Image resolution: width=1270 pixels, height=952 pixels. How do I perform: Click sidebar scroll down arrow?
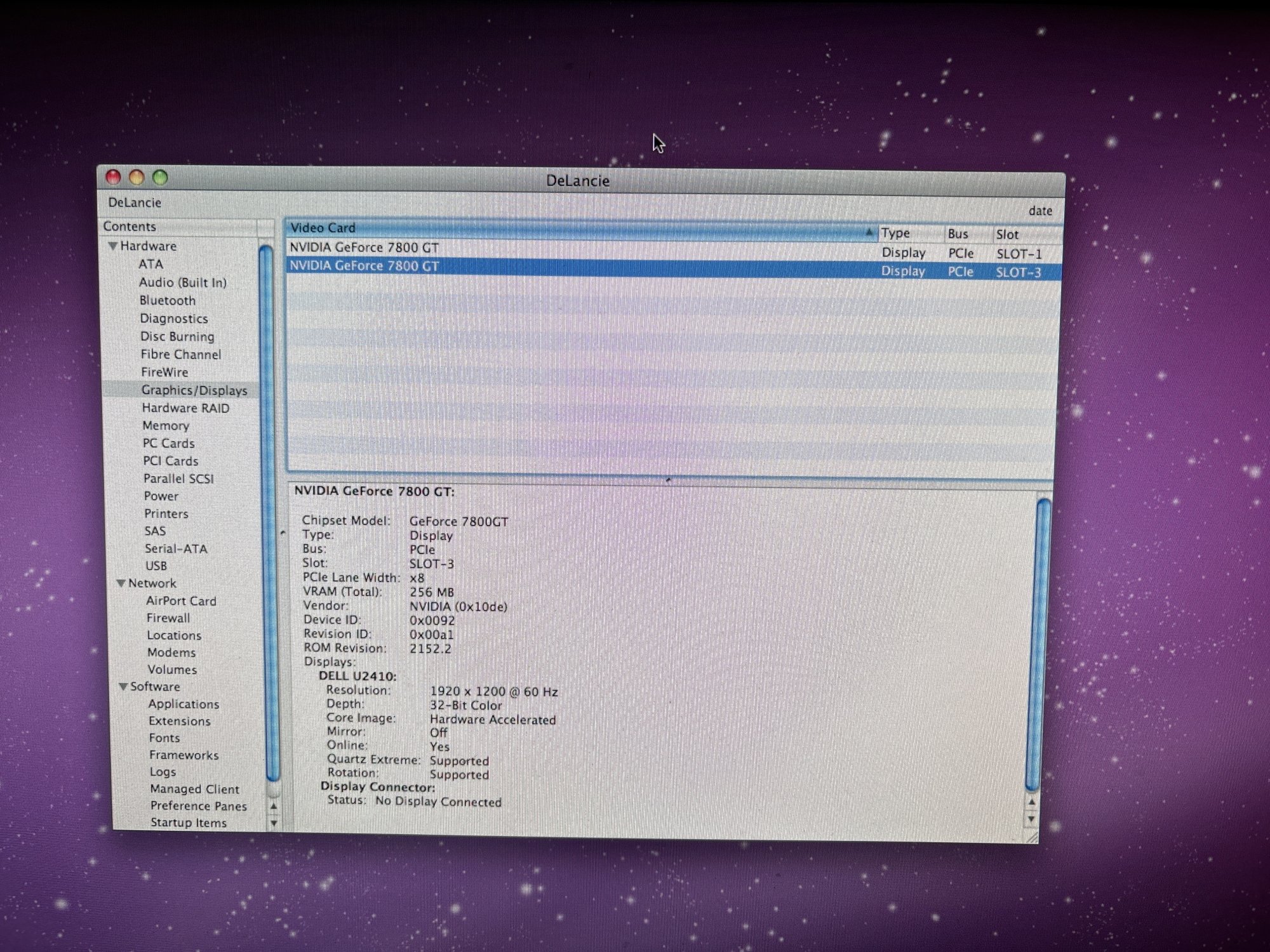274,823
